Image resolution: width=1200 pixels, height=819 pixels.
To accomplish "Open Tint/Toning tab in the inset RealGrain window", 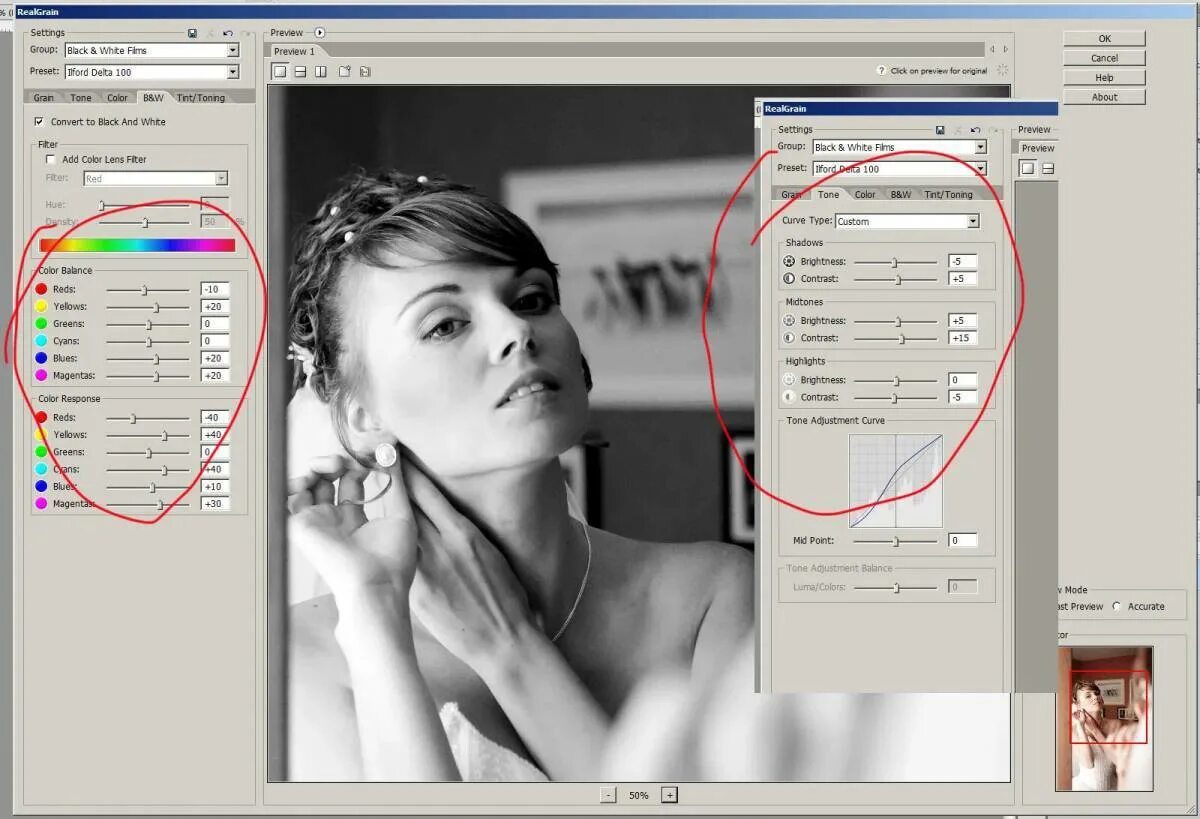I will click(948, 194).
